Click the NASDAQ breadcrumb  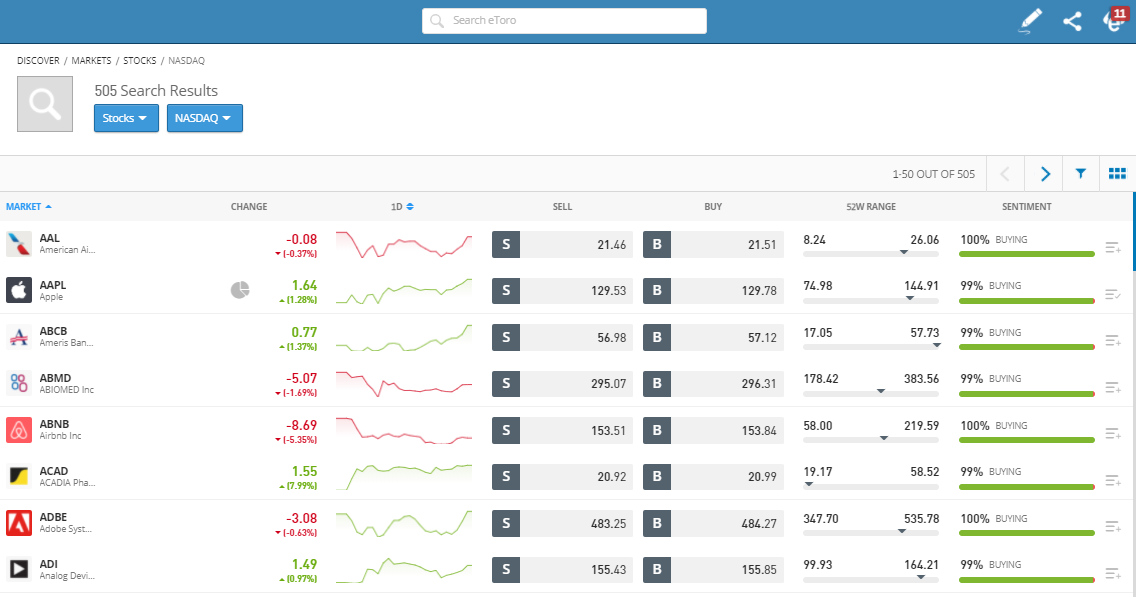coord(186,61)
